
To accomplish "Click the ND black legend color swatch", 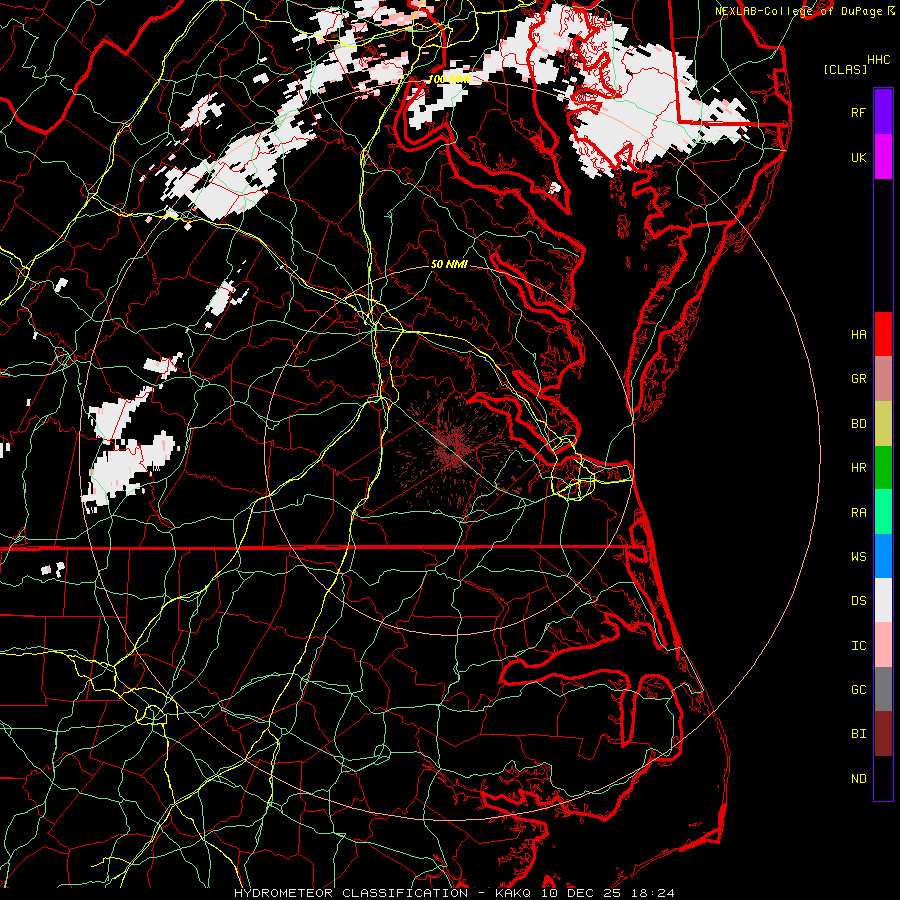I will (x=883, y=778).
